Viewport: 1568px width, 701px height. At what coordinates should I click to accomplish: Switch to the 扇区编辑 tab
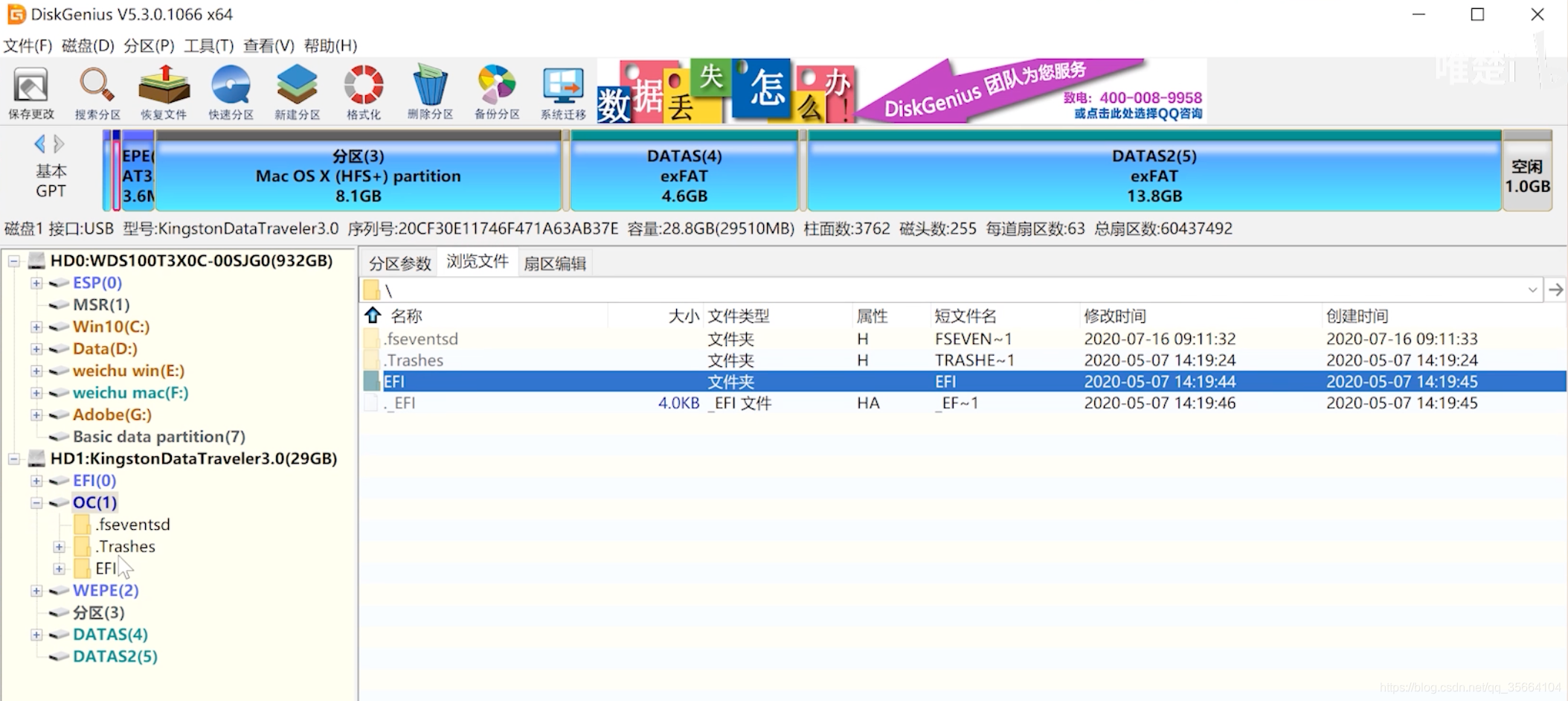555,263
